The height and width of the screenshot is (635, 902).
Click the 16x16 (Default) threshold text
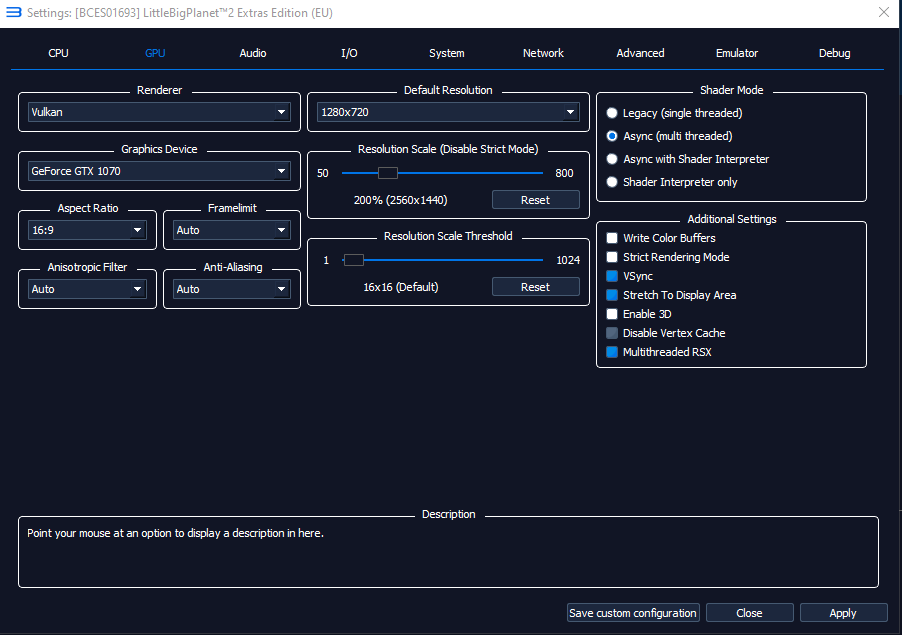(400, 287)
